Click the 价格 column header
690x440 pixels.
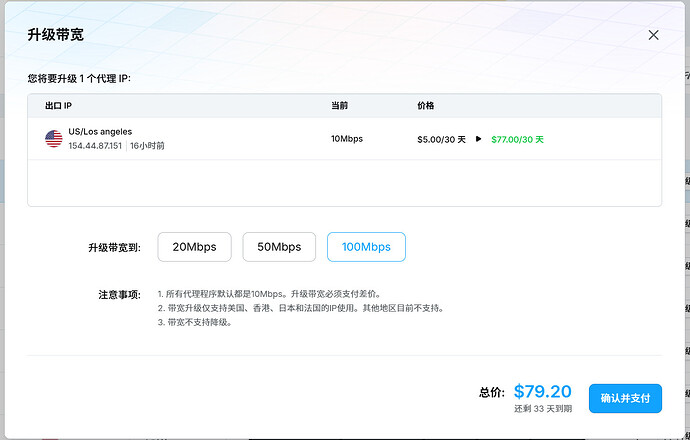pos(426,106)
